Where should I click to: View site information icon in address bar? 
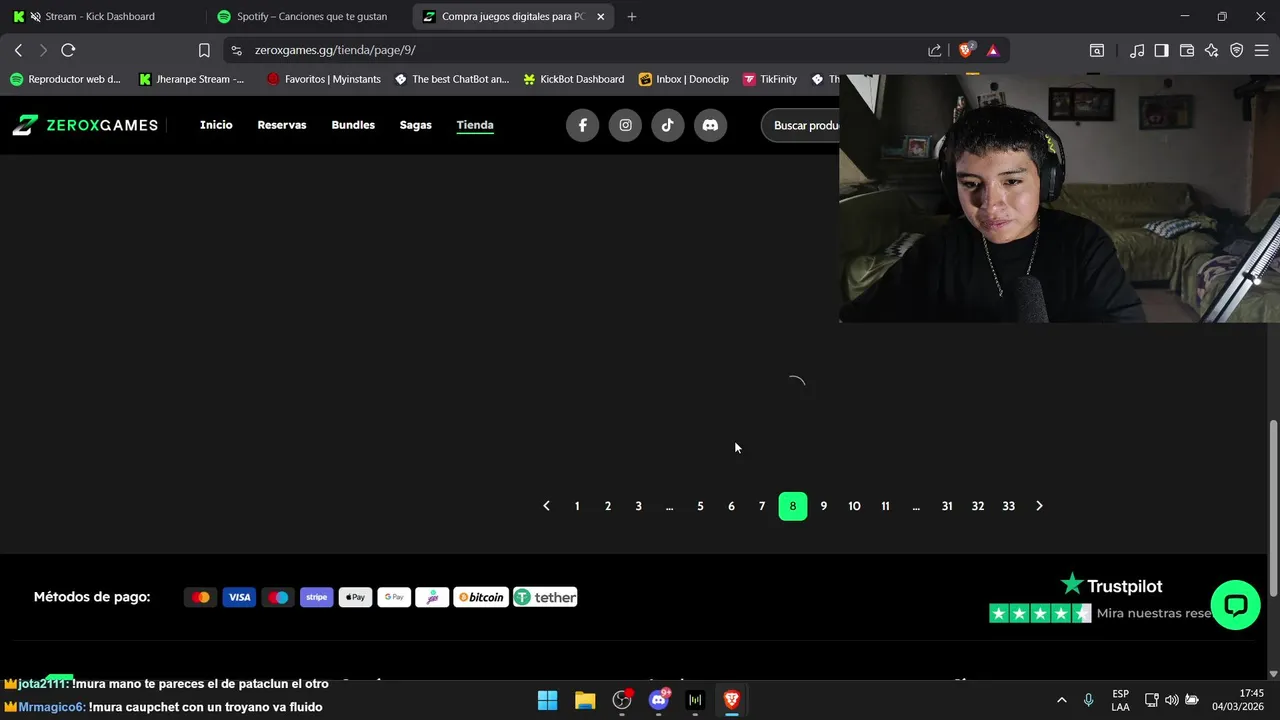236,50
